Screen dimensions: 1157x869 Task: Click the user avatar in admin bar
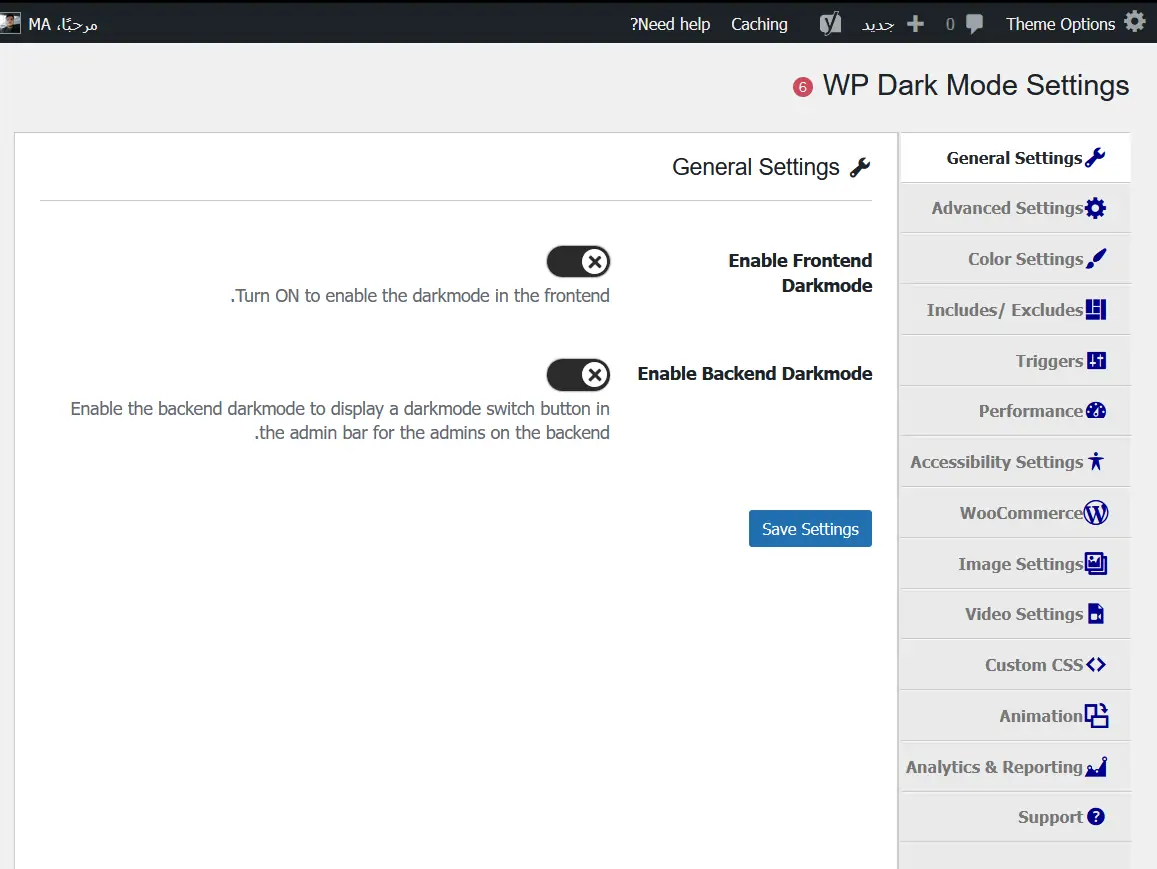point(10,24)
